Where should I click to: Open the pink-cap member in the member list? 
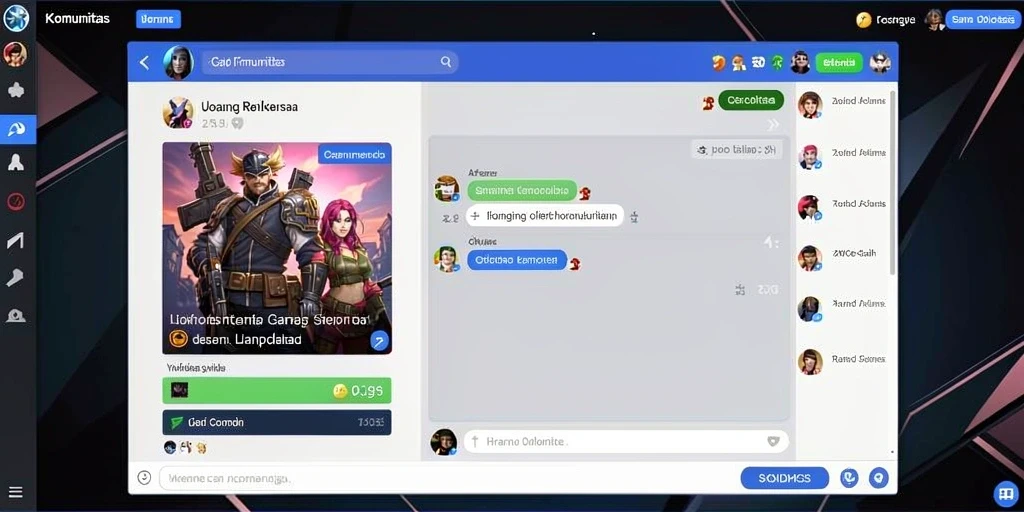tap(810, 156)
